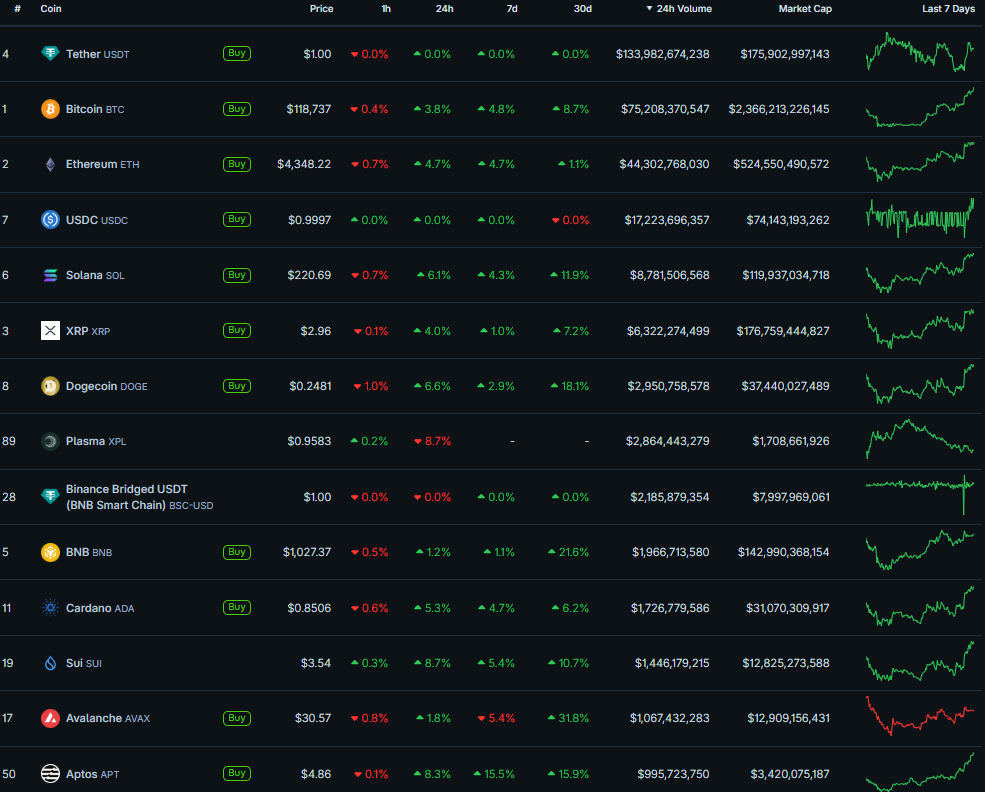Open the Tether USDT coin link
The width and height of the screenshot is (985, 792).
click(x=97, y=55)
